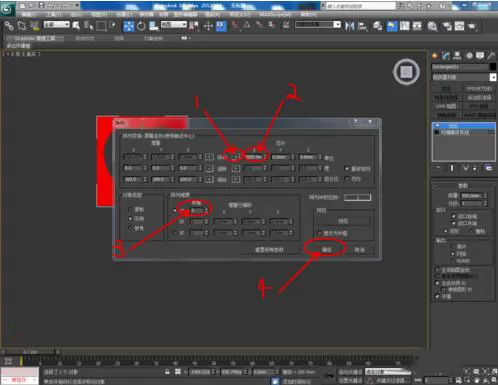Open the reference coordinate system dropdown
Image resolution: width=498 pixels, height=385 pixels.
[174, 25]
